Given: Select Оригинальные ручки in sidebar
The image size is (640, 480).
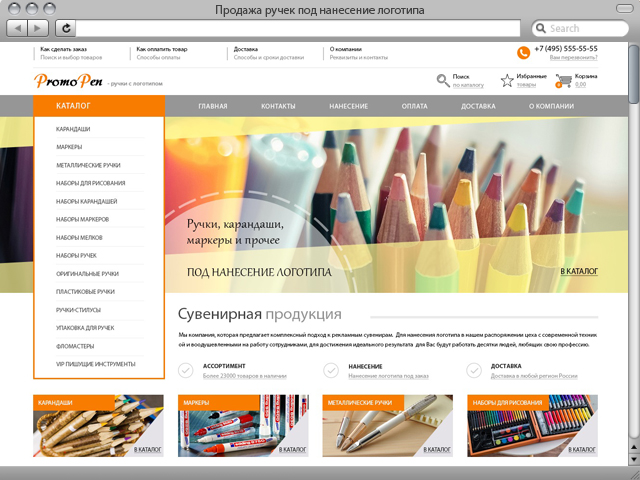Looking at the screenshot, I should 87,274.
